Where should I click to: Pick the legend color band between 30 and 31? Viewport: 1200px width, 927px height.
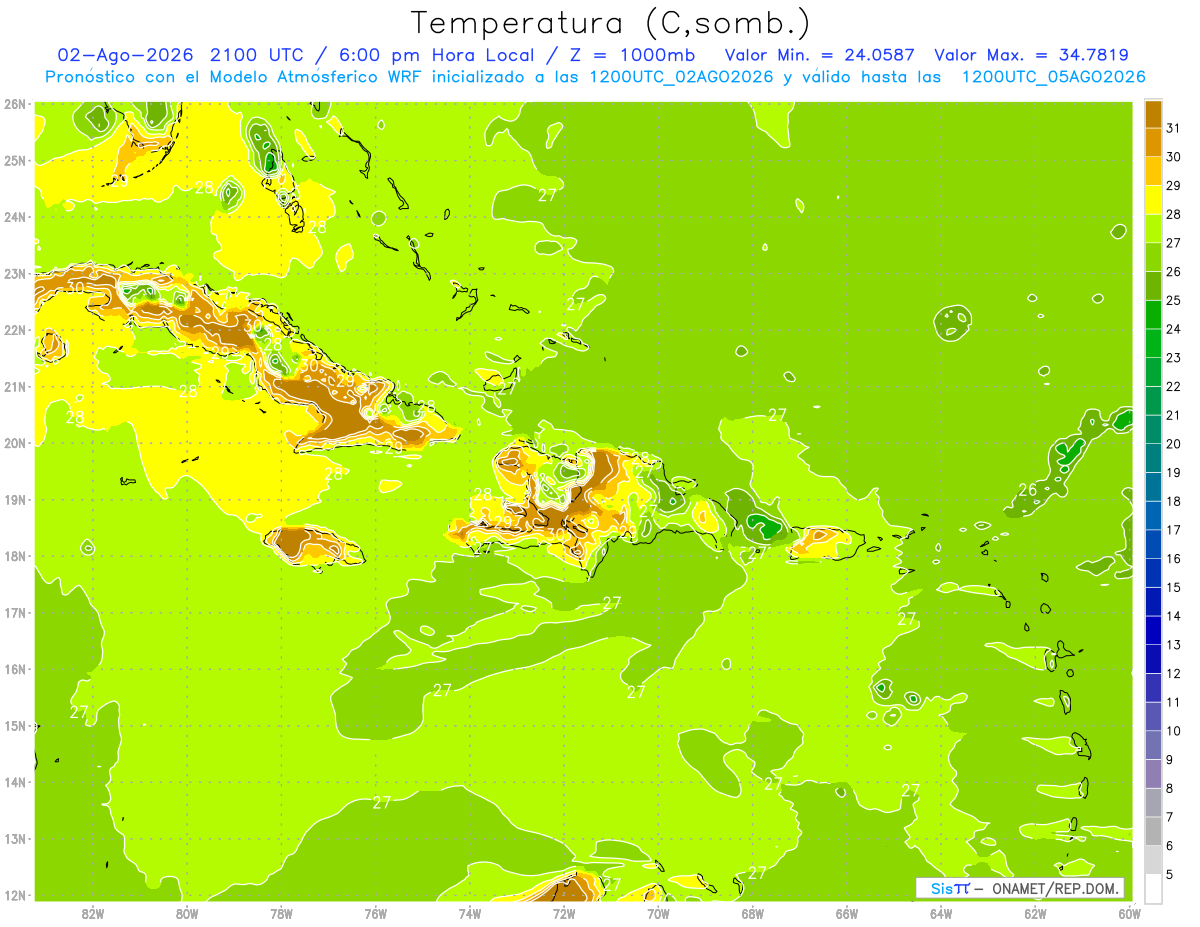click(x=1153, y=143)
